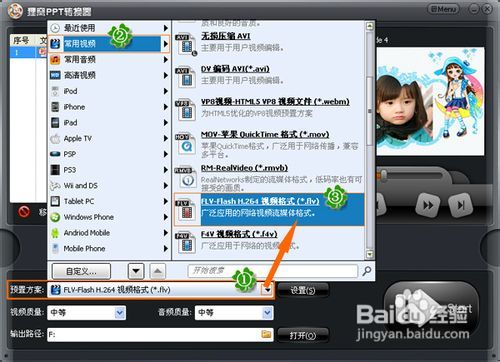Click the browse folder icon
500x362 pixels.
point(266,334)
